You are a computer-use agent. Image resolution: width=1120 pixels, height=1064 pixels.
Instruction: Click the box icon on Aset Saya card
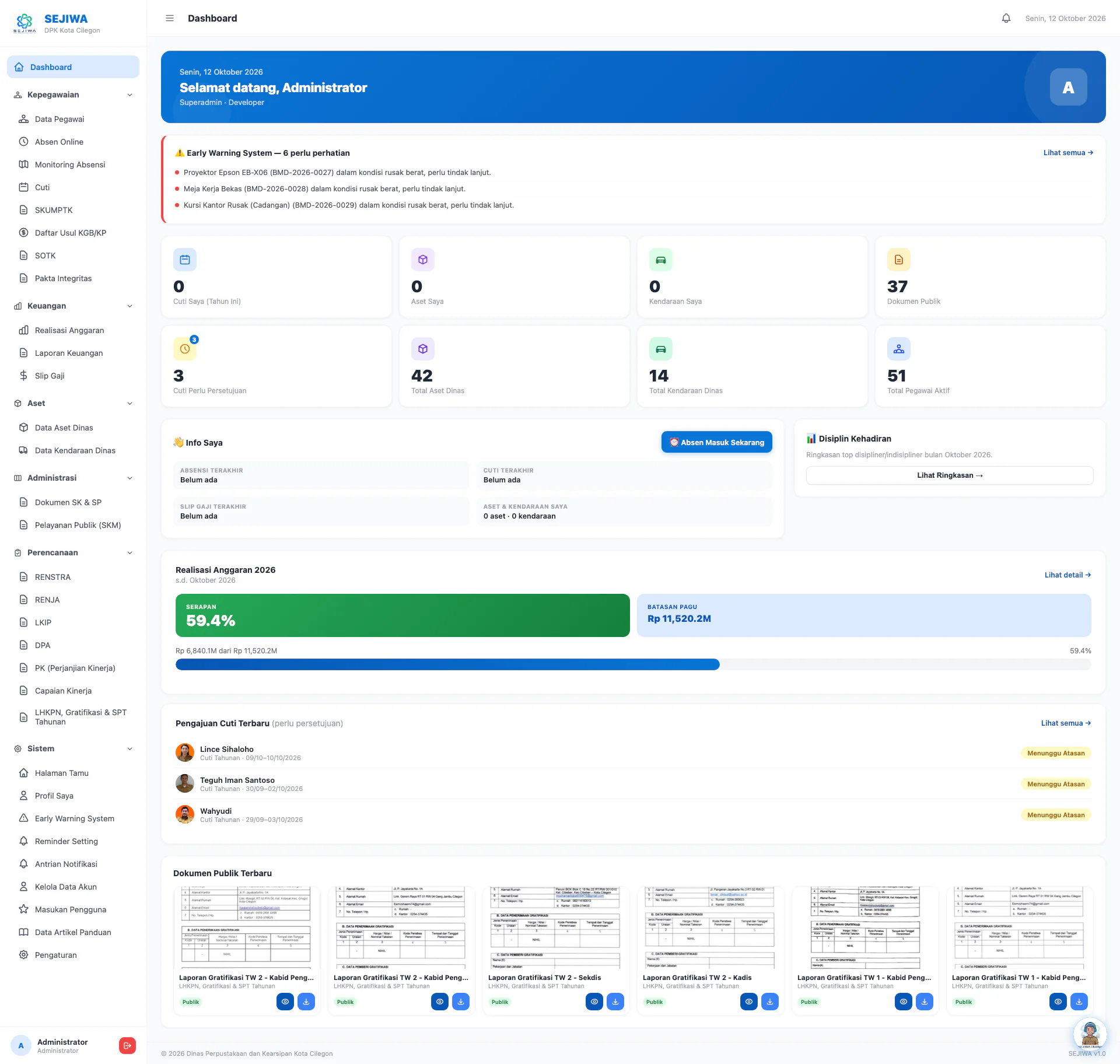(x=423, y=260)
